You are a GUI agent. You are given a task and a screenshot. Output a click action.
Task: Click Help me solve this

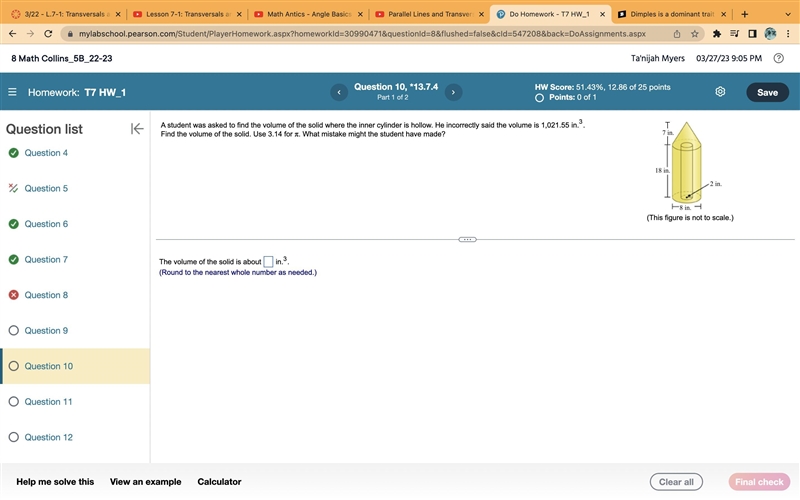55,482
